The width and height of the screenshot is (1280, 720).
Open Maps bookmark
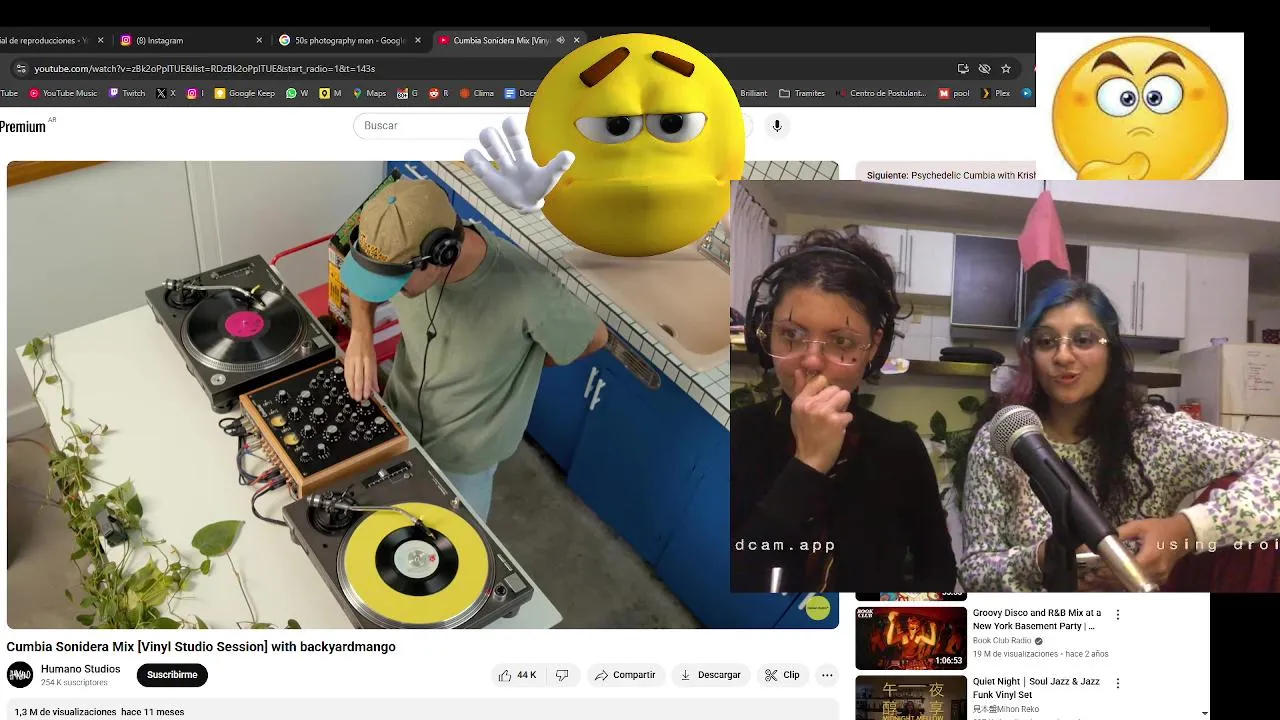(369, 93)
